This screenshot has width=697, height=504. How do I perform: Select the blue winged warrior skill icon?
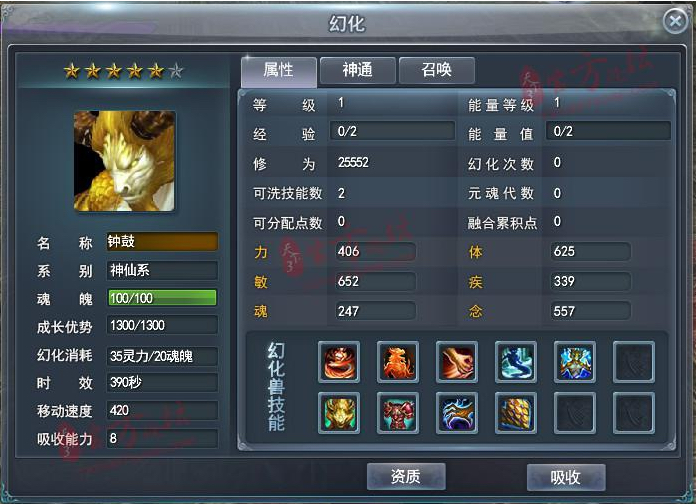(x=575, y=362)
